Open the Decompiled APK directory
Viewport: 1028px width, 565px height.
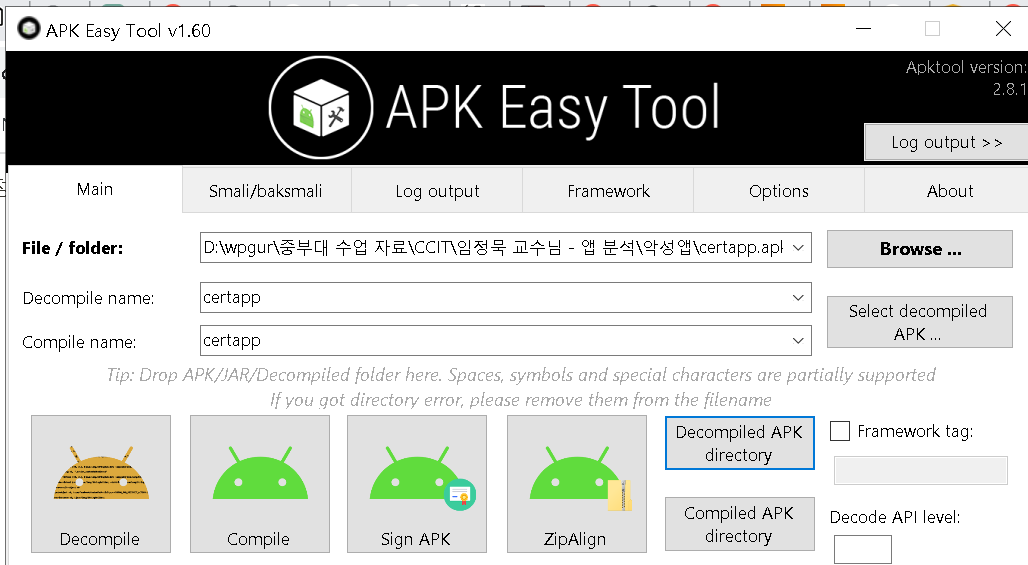coord(740,443)
